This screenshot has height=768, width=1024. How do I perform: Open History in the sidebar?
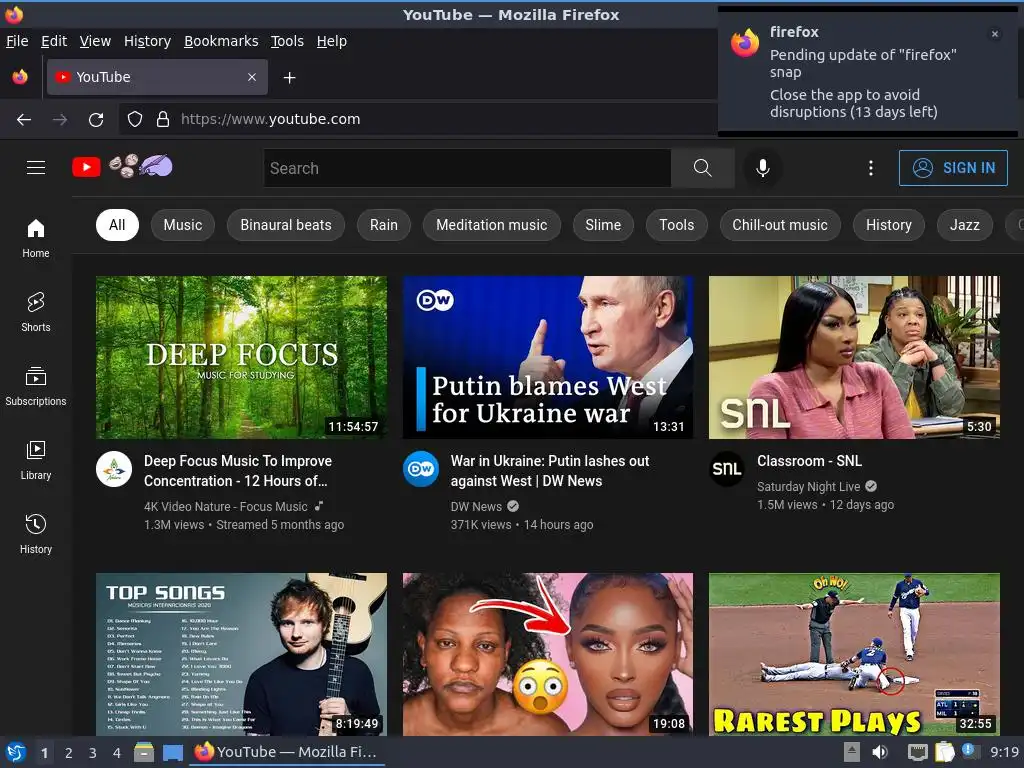click(x=36, y=534)
